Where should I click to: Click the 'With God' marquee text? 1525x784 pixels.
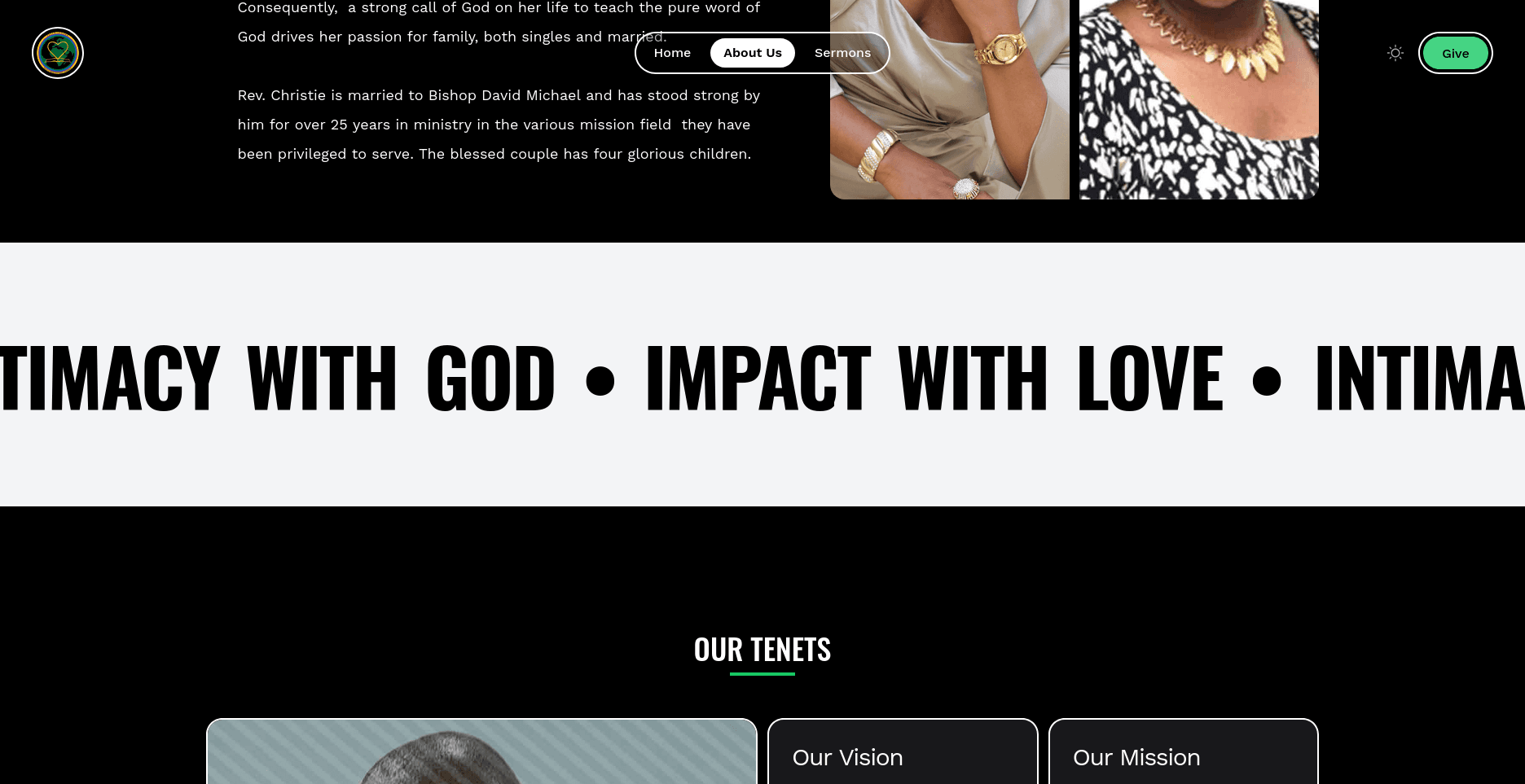tap(401, 378)
